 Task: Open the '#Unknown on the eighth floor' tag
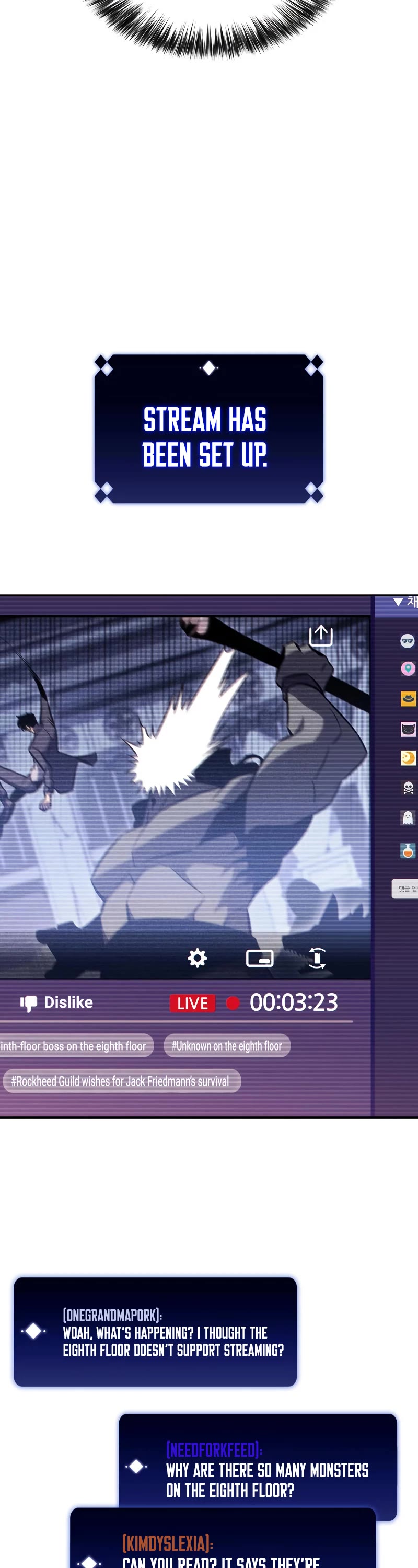click(x=227, y=1046)
